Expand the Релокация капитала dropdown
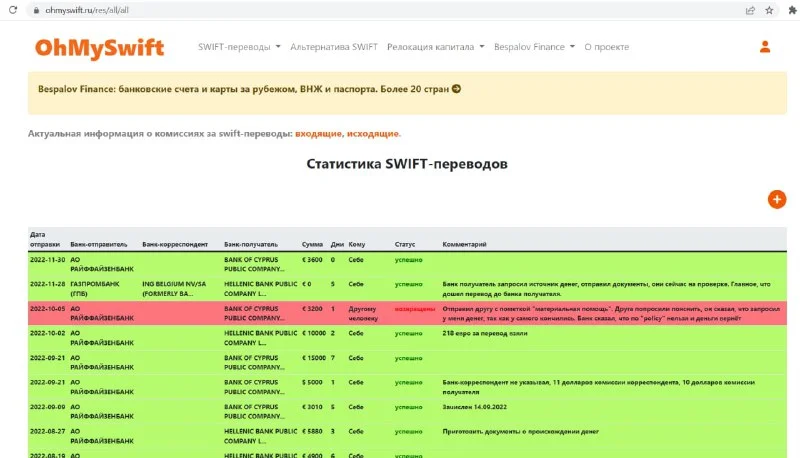The width and height of the screenshot is (800, 458). [x=435, y=47]
